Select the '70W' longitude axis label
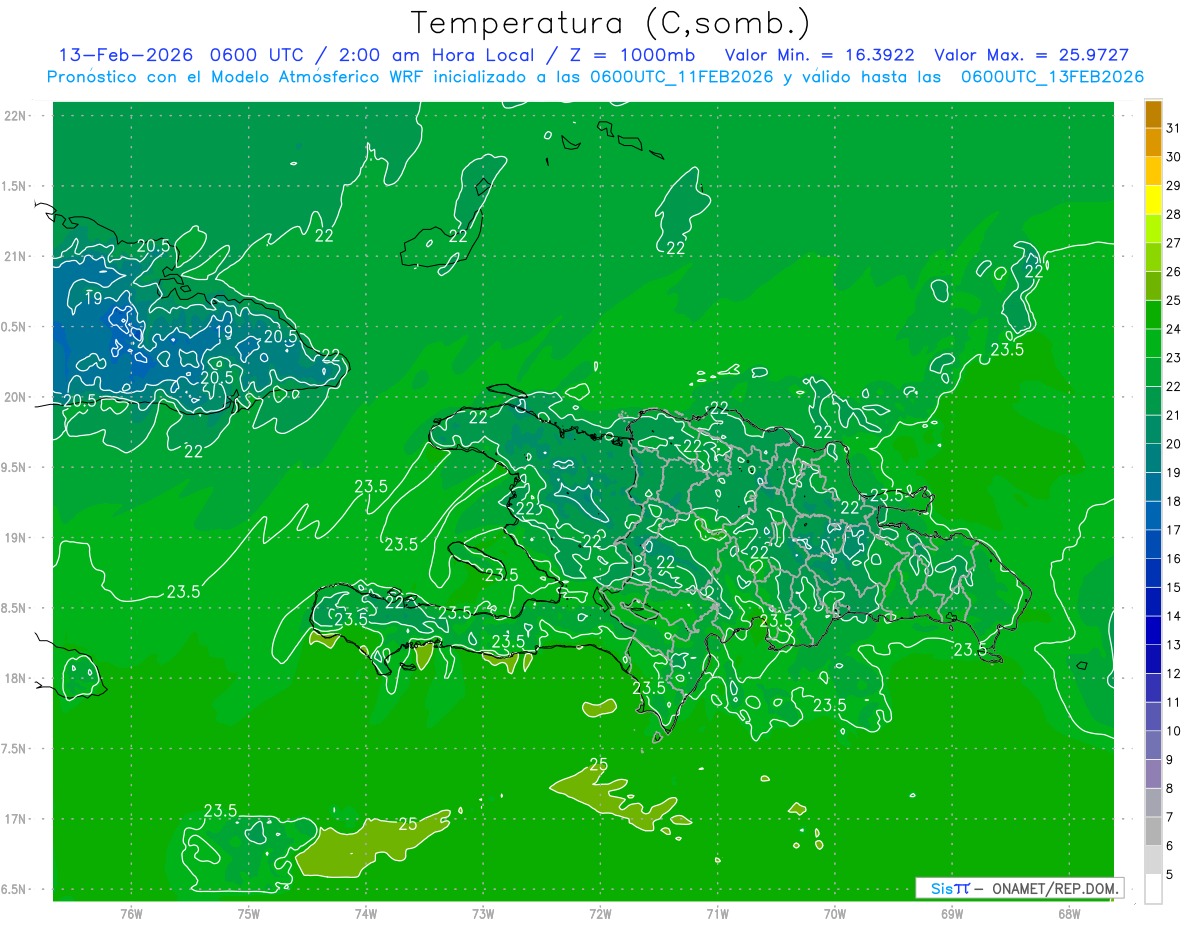 tap(835, 913)
